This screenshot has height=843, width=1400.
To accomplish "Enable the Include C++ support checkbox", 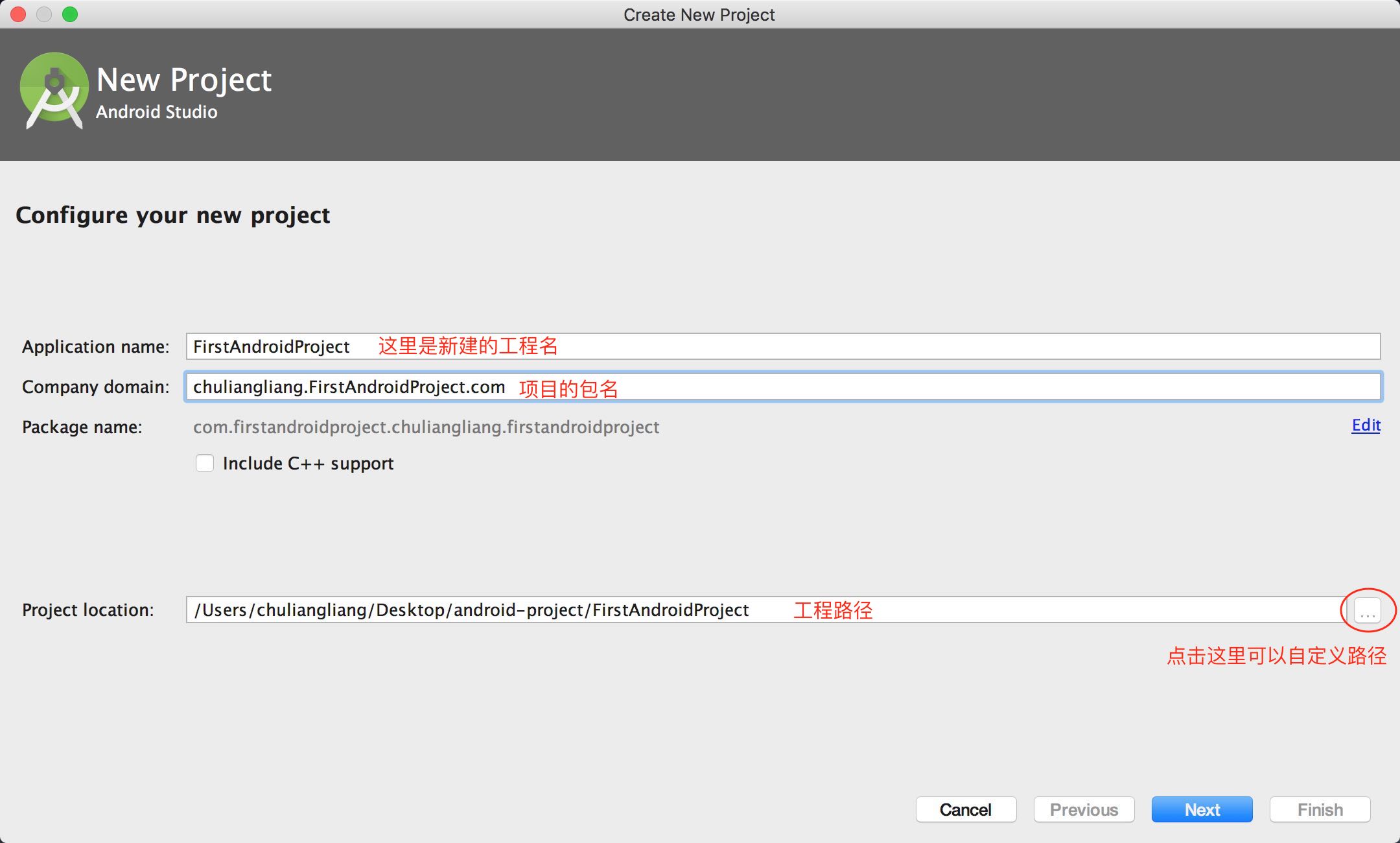I will pyautogui.click(x=205, y=463).
